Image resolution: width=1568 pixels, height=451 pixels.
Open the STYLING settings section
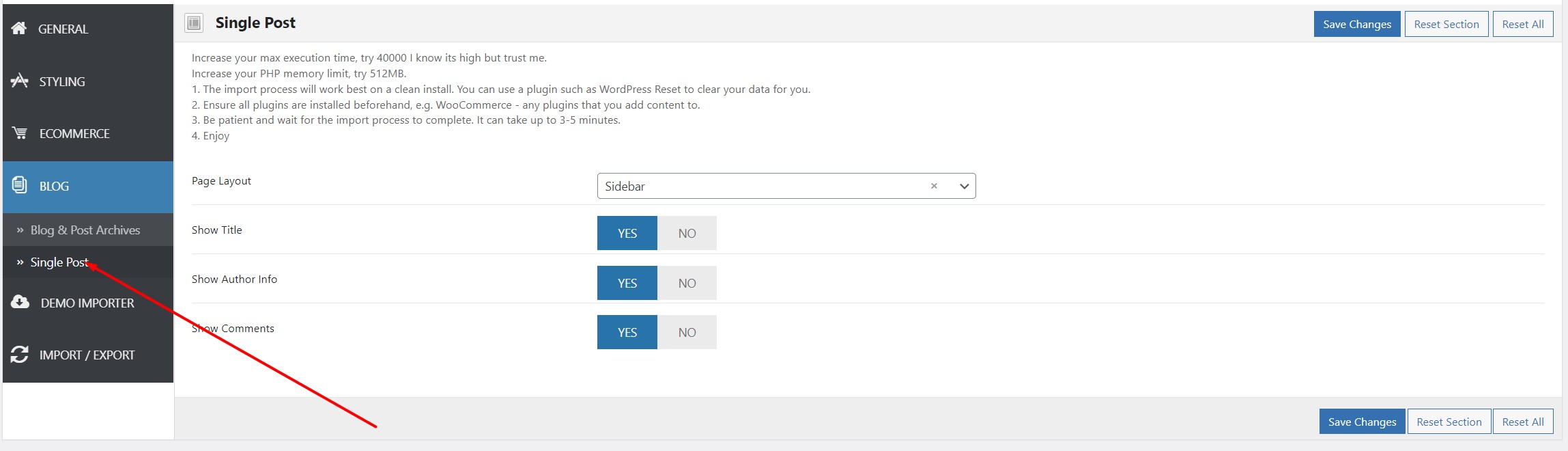point(88,81)
